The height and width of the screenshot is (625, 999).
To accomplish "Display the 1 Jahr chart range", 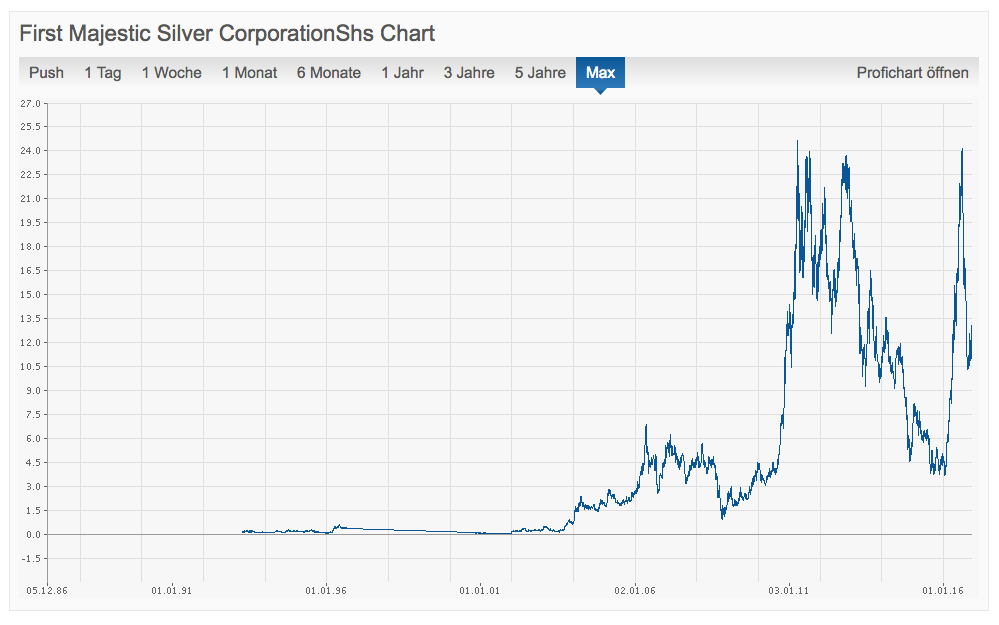I will click(x=402, y=73).
